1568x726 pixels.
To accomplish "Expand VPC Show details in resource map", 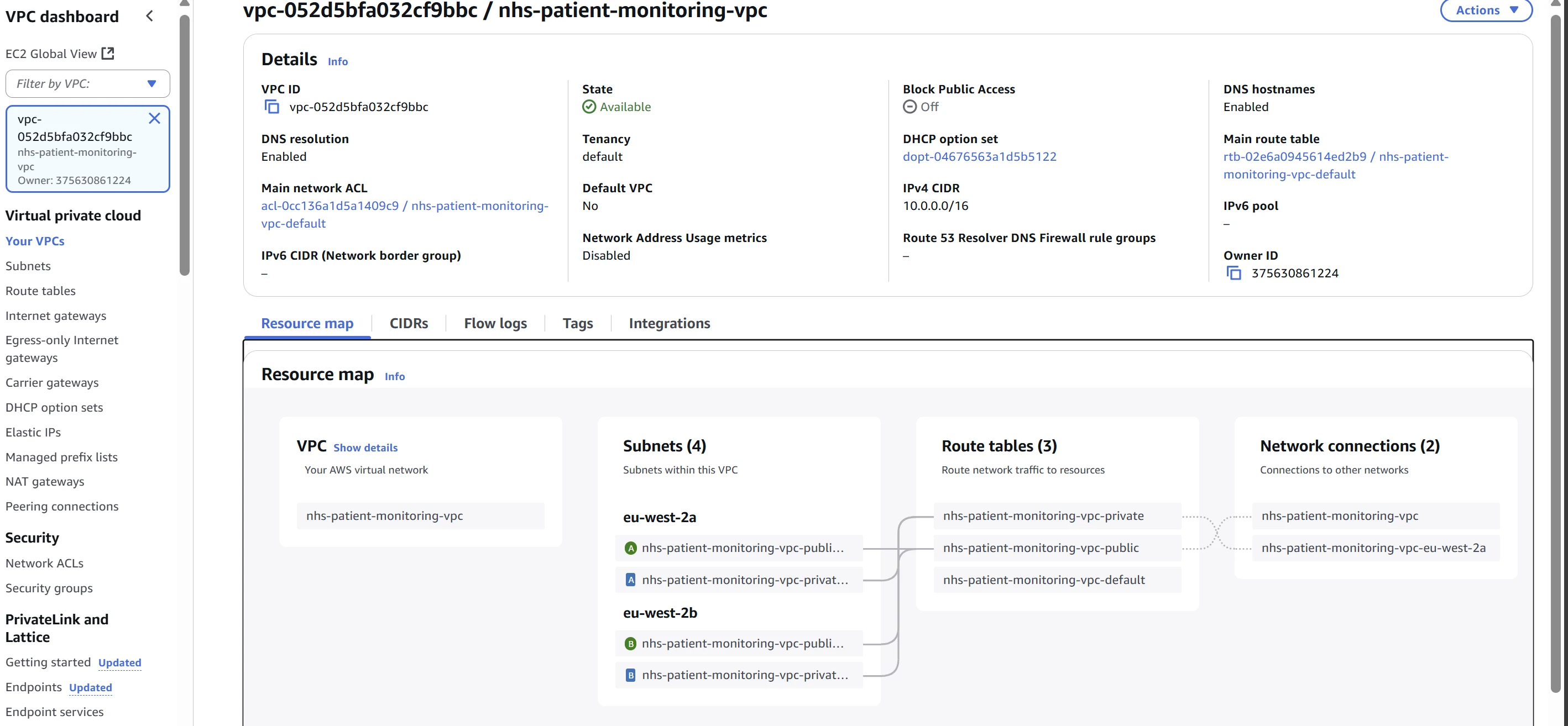I will [365, 448].
